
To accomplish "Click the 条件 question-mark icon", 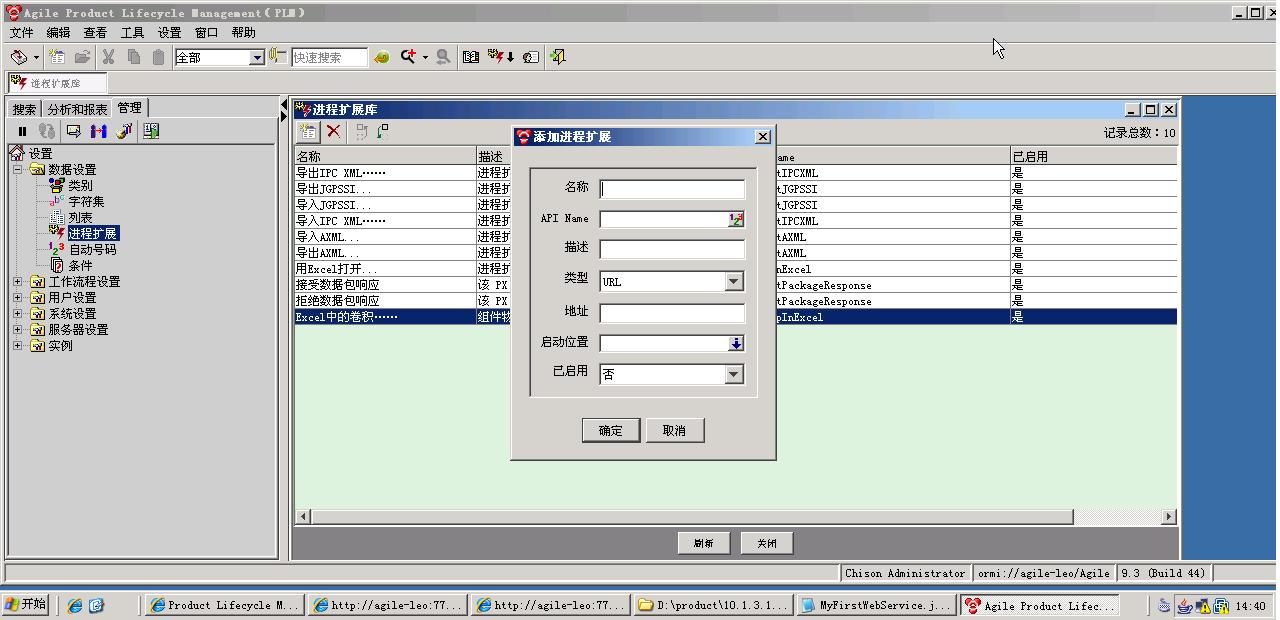I will [57, 265].
